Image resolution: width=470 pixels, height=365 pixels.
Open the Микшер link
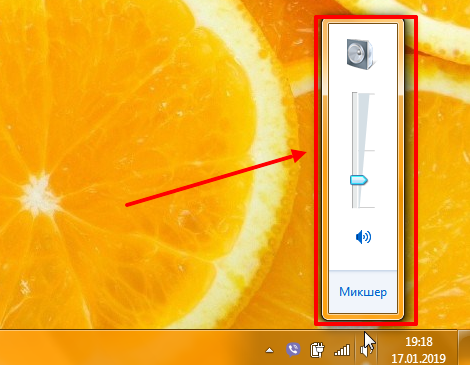(363, 292)
